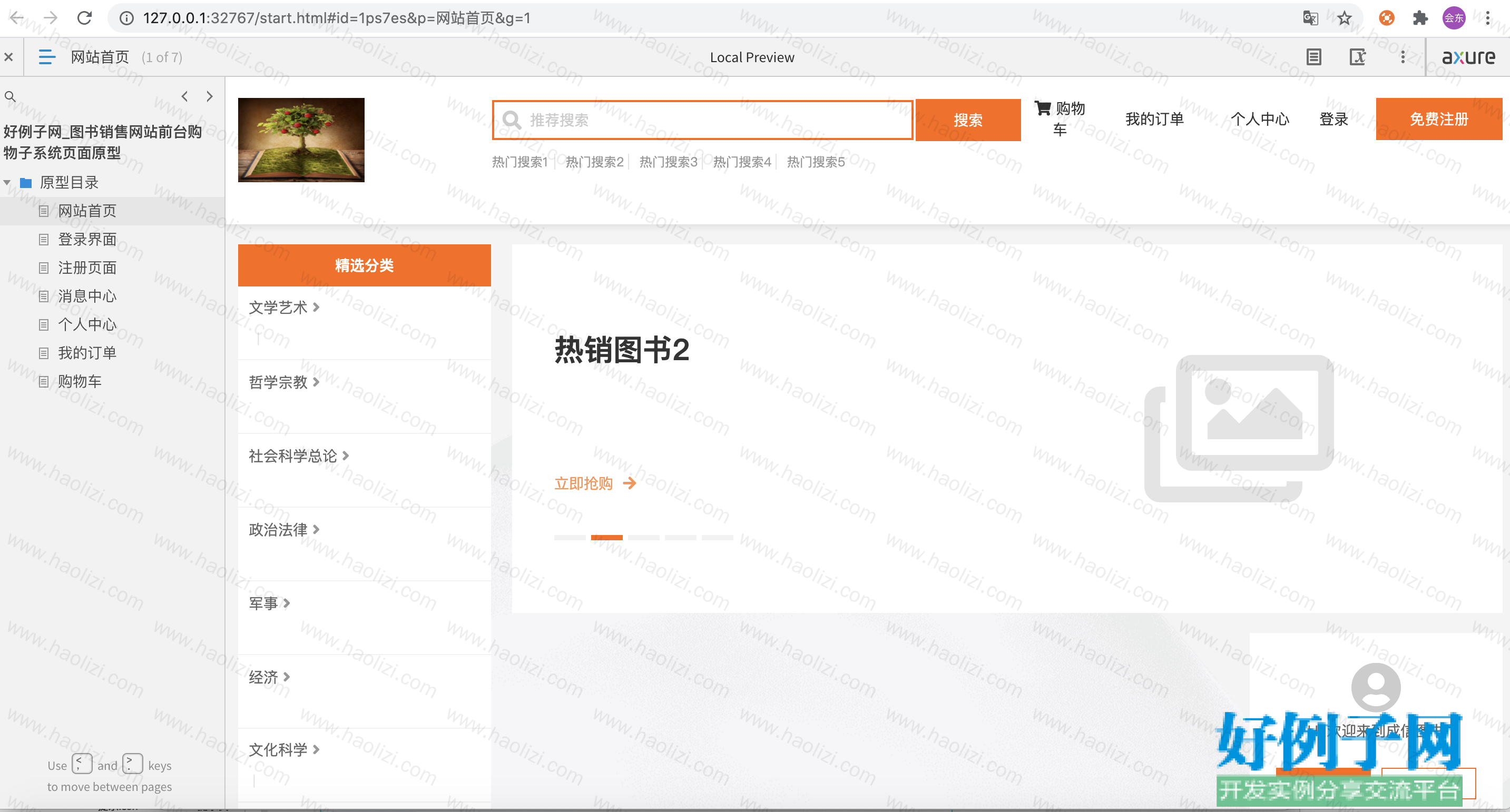This screenshot has height=812, width=1510.
Task: Click the 热销图书2 banner title
Action: click(622, 350)
